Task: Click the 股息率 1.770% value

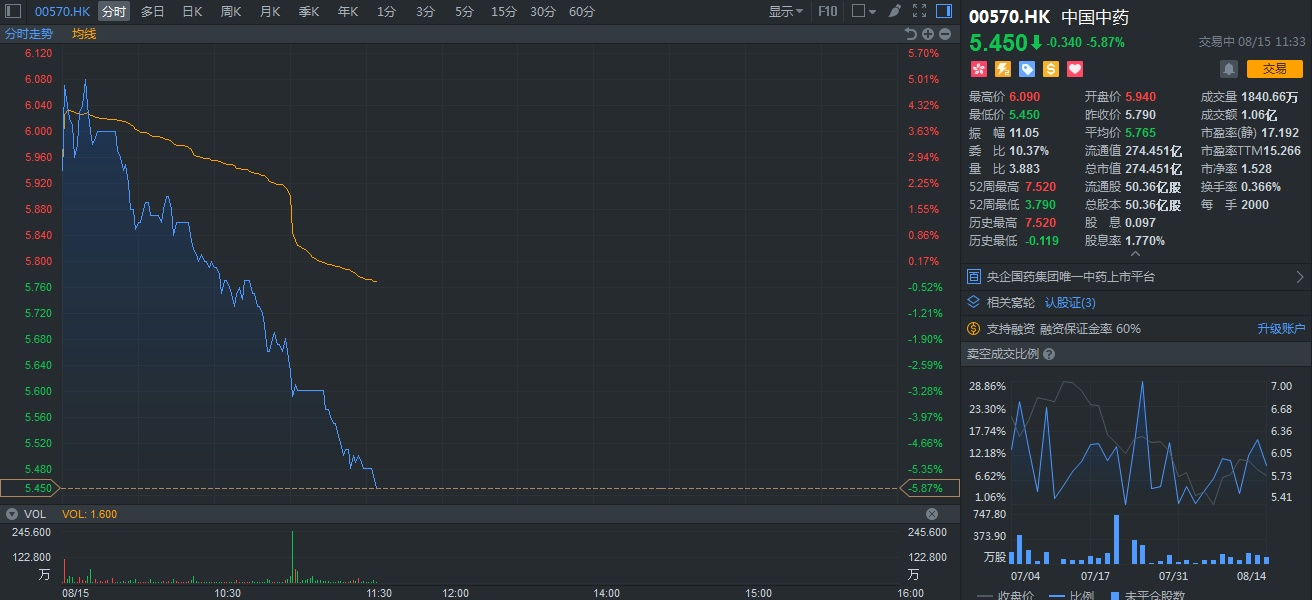Action: [x=1145, y=241]
